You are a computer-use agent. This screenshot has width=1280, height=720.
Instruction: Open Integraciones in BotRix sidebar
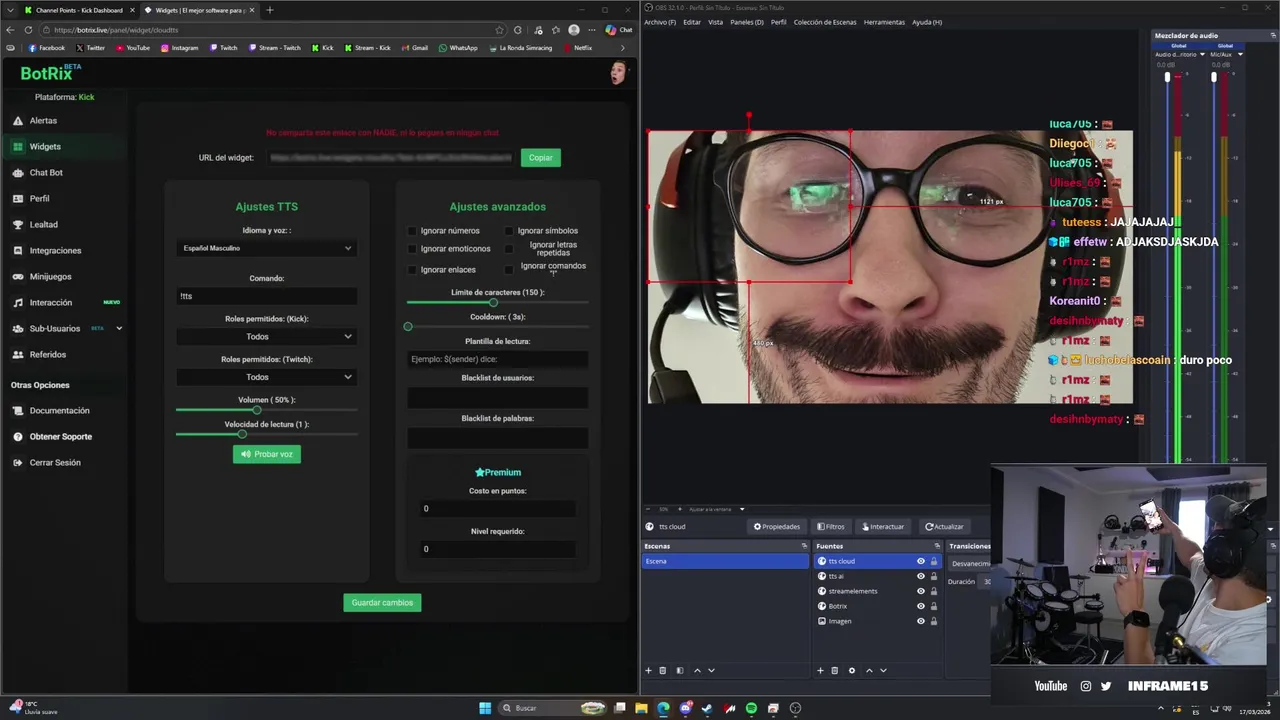tap(55, 251)
